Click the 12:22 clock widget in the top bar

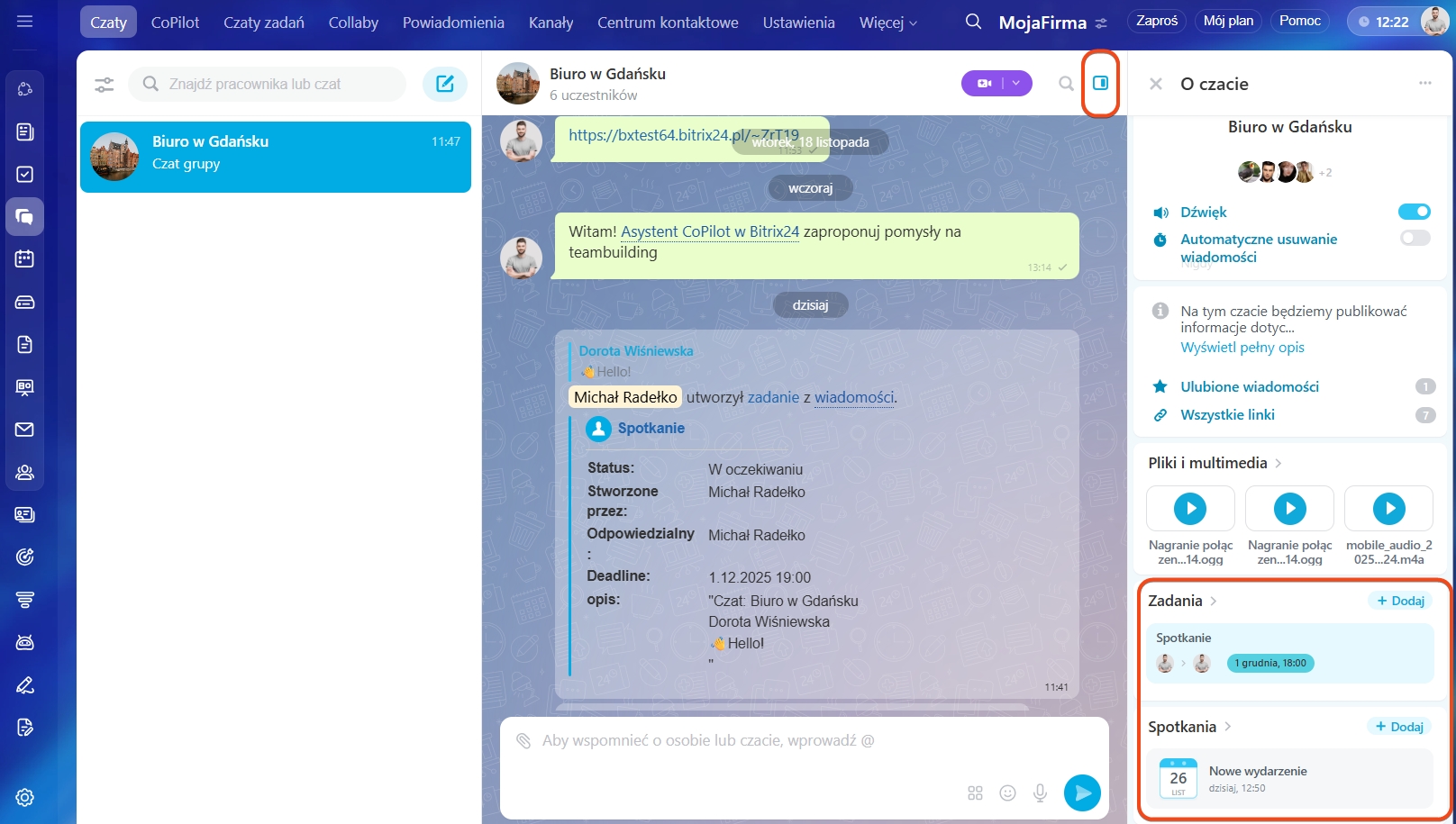coord(1385,22)
